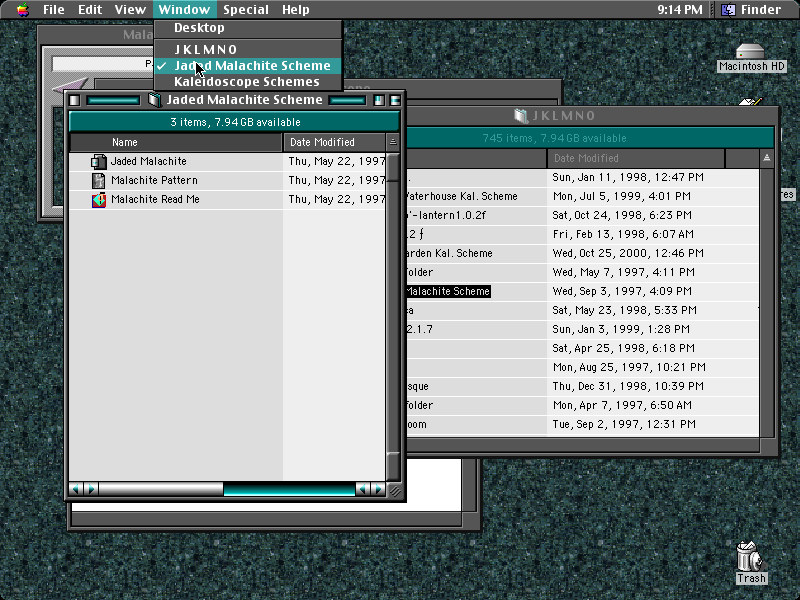The image size is (800, 600).
Task: Select the Malachite Pattern file icon
Action: tap(98, 181)
